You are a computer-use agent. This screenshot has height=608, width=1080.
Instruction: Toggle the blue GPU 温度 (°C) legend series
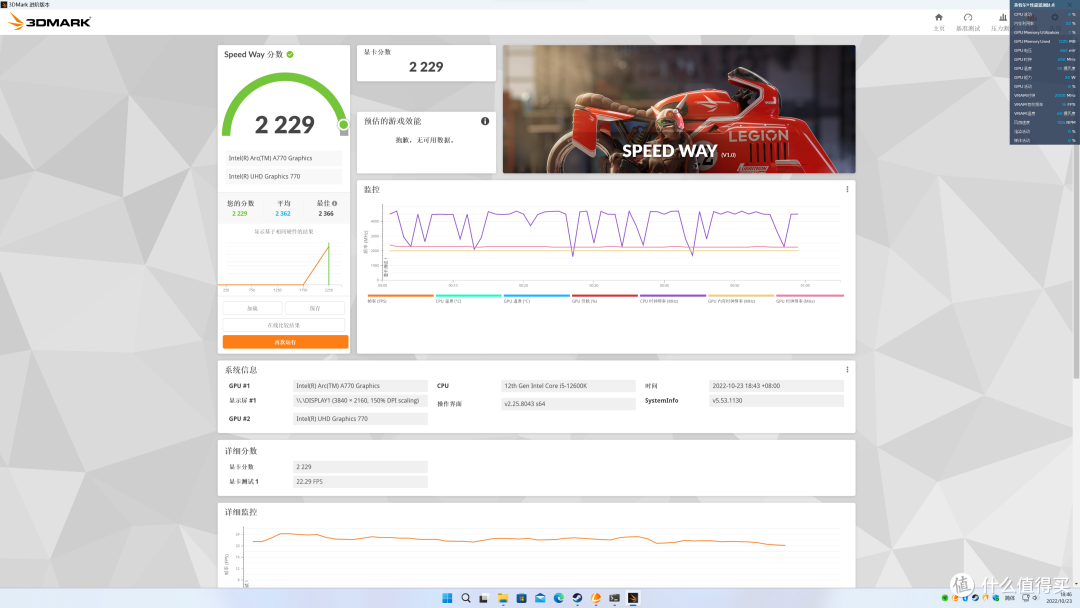(x=537, y=298)
